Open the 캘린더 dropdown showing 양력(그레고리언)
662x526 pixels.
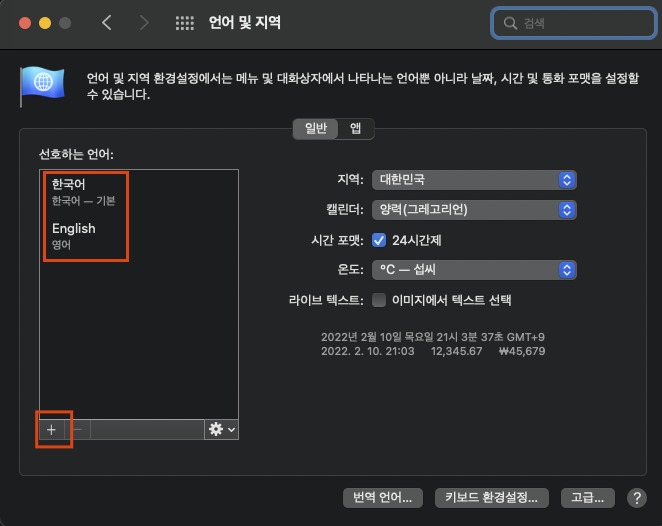pos(474,210)
